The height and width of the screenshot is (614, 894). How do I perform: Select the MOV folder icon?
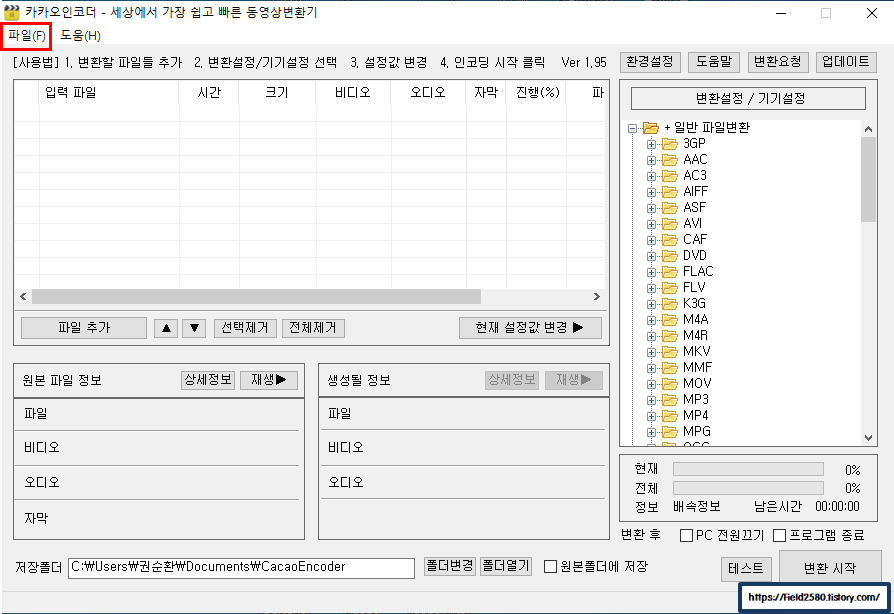pyautogui.click(x=669, y=384)
